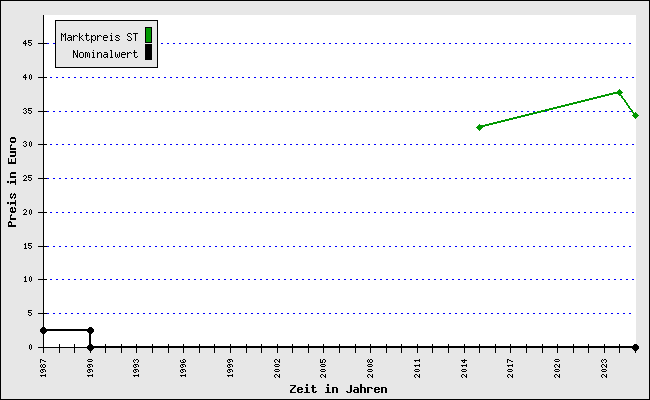
Task: Click the x-axis label 2017
Action: [510, 368]
